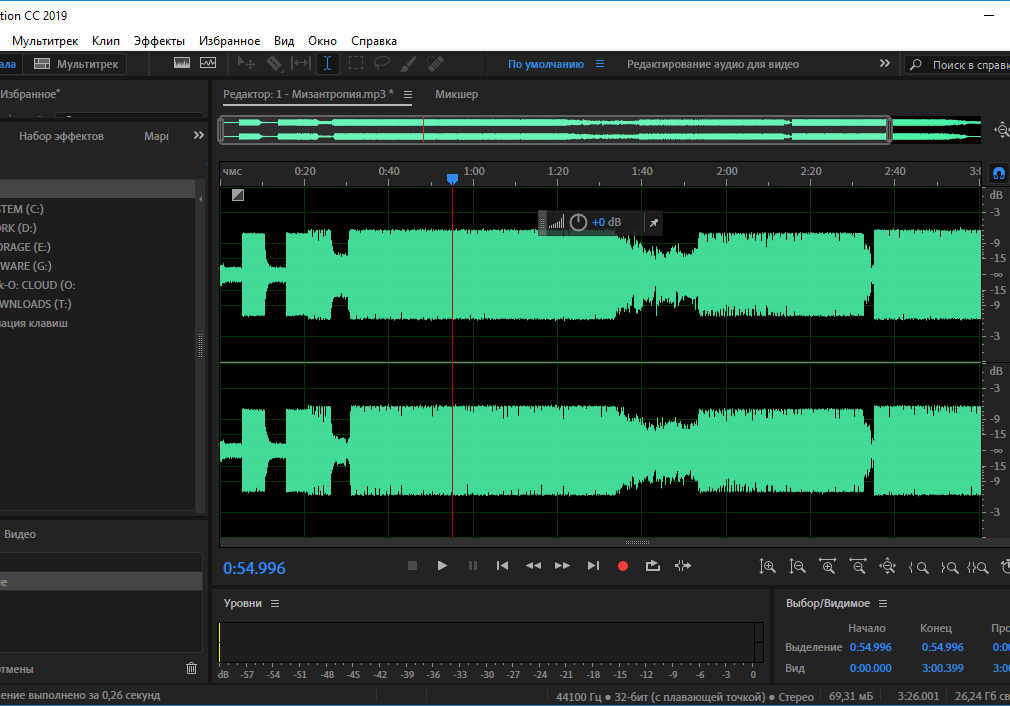The width and height of the screenshot is (1010, 706).
Task: Select the Marquee Selection tool
Action: [356, 63]
